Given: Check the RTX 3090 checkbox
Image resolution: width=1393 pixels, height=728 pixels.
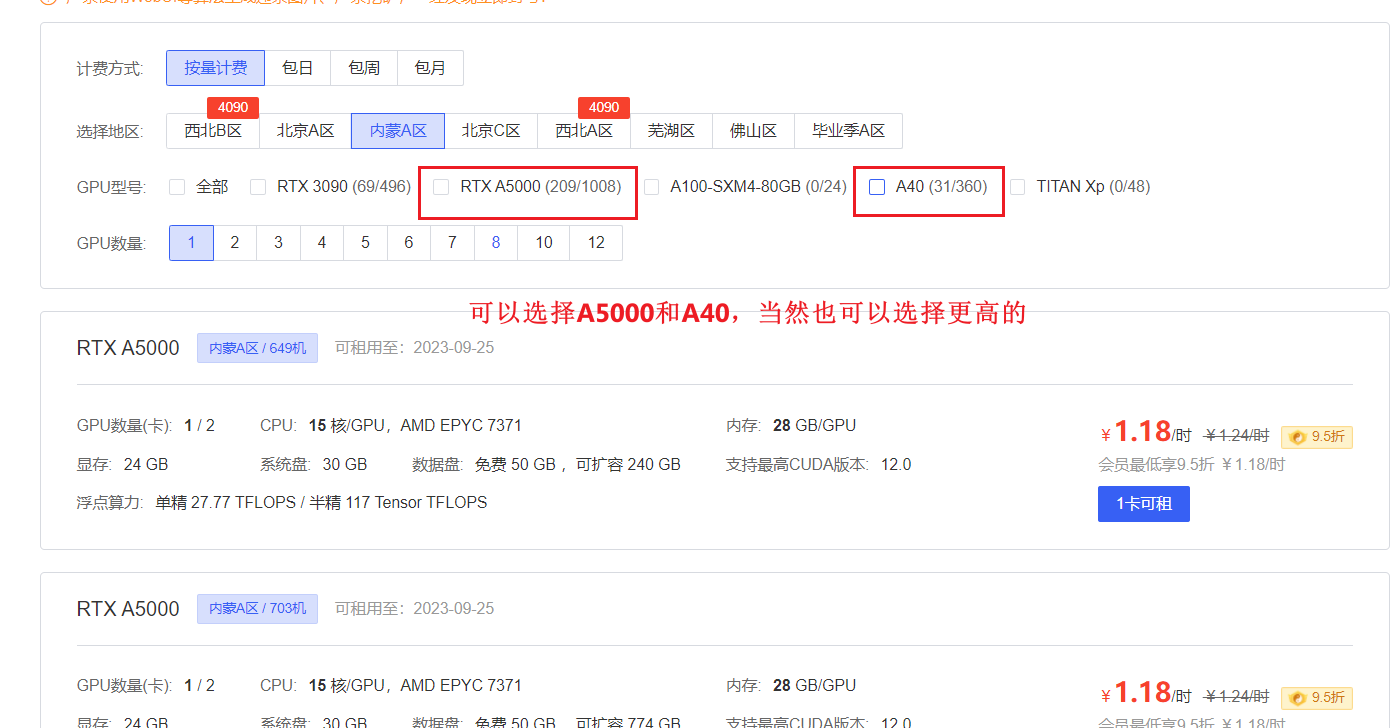Looking at the screenshot, I should tap(258, 187).
